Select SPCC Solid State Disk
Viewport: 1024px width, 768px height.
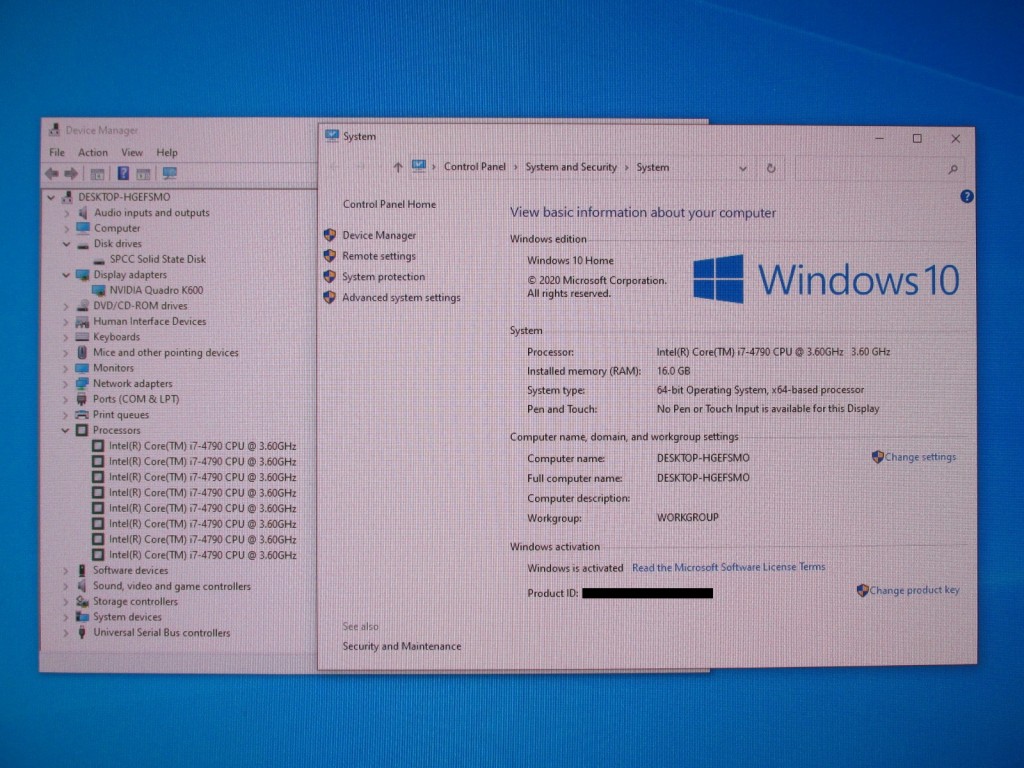(x=157, y=259)
